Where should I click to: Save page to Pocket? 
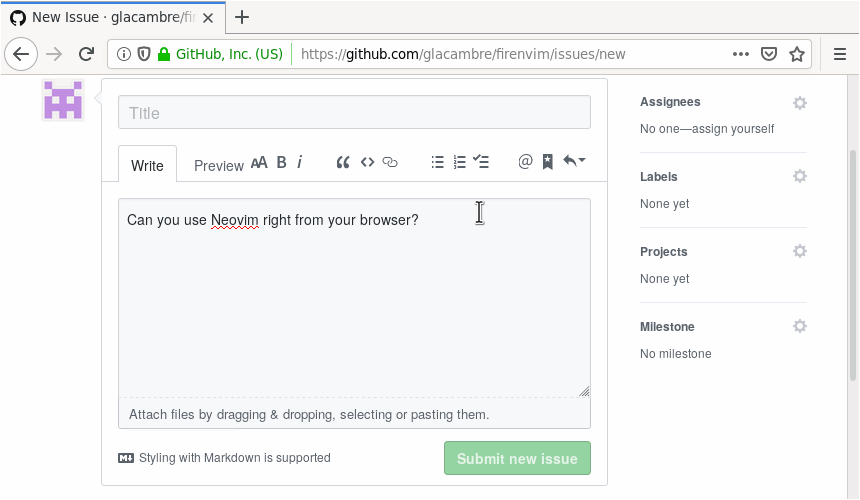(x=769, y=54)
